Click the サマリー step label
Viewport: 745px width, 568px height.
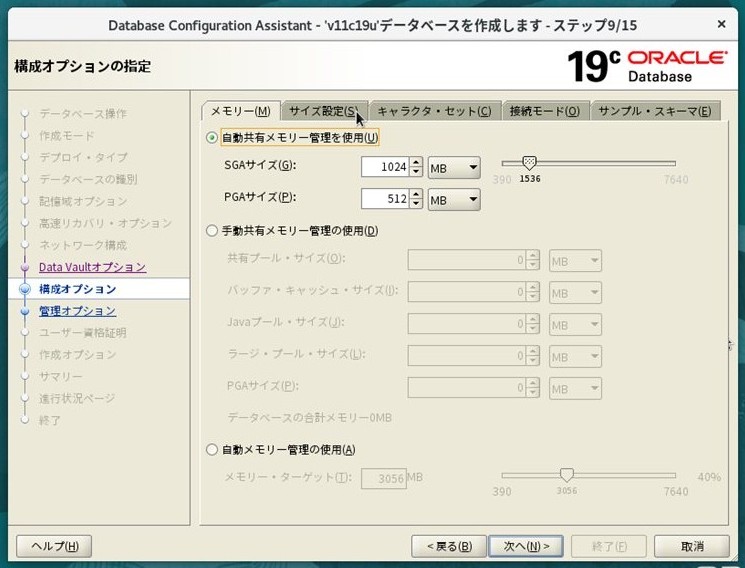tap(61, 376)
